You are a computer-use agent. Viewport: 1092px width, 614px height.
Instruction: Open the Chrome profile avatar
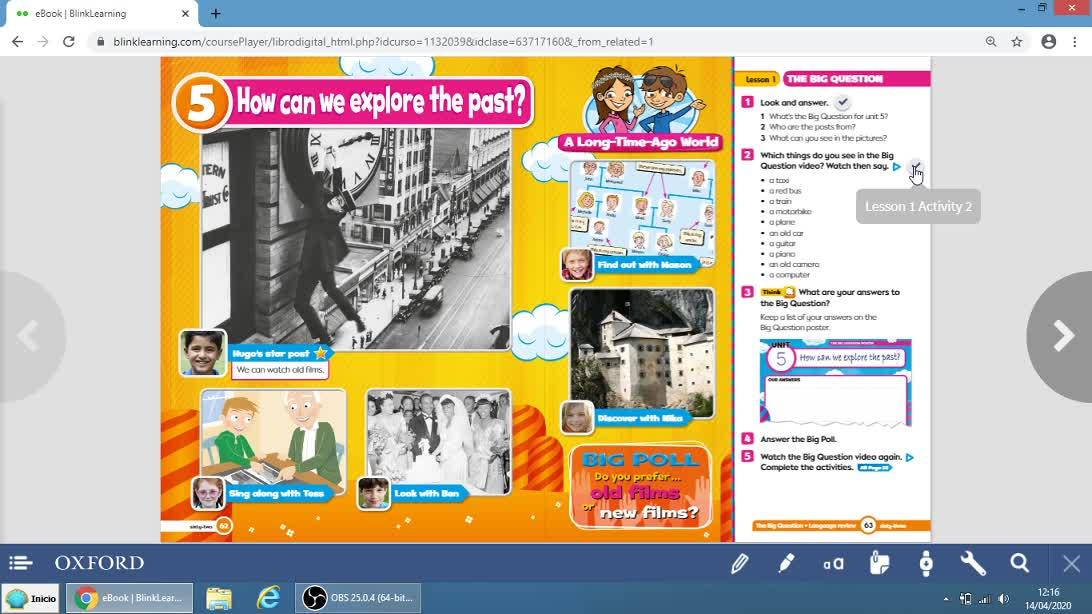1049,42
